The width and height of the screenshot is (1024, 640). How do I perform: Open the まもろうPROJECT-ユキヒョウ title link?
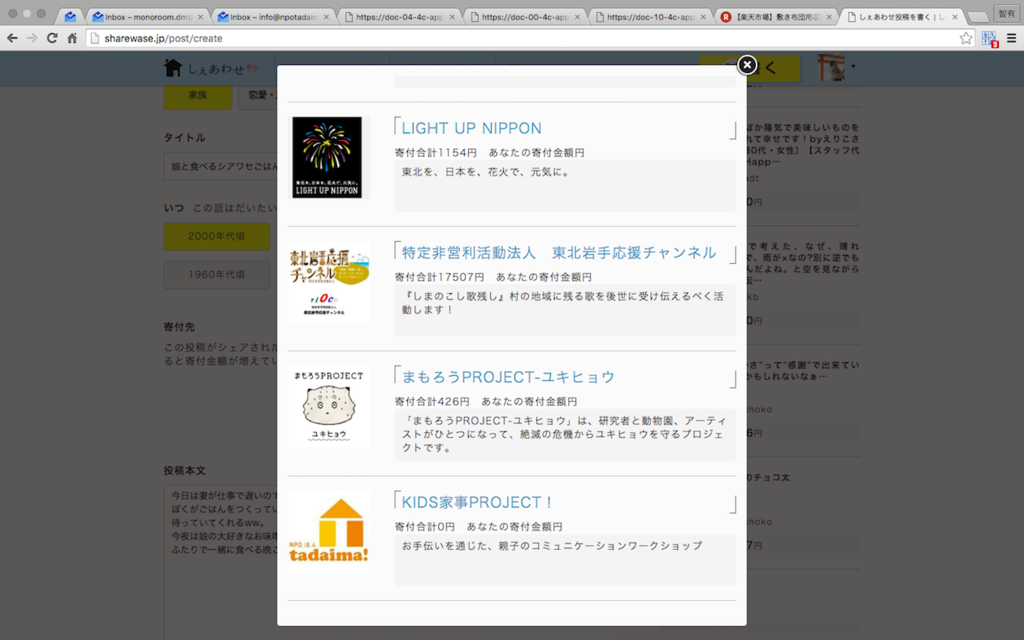507,377
